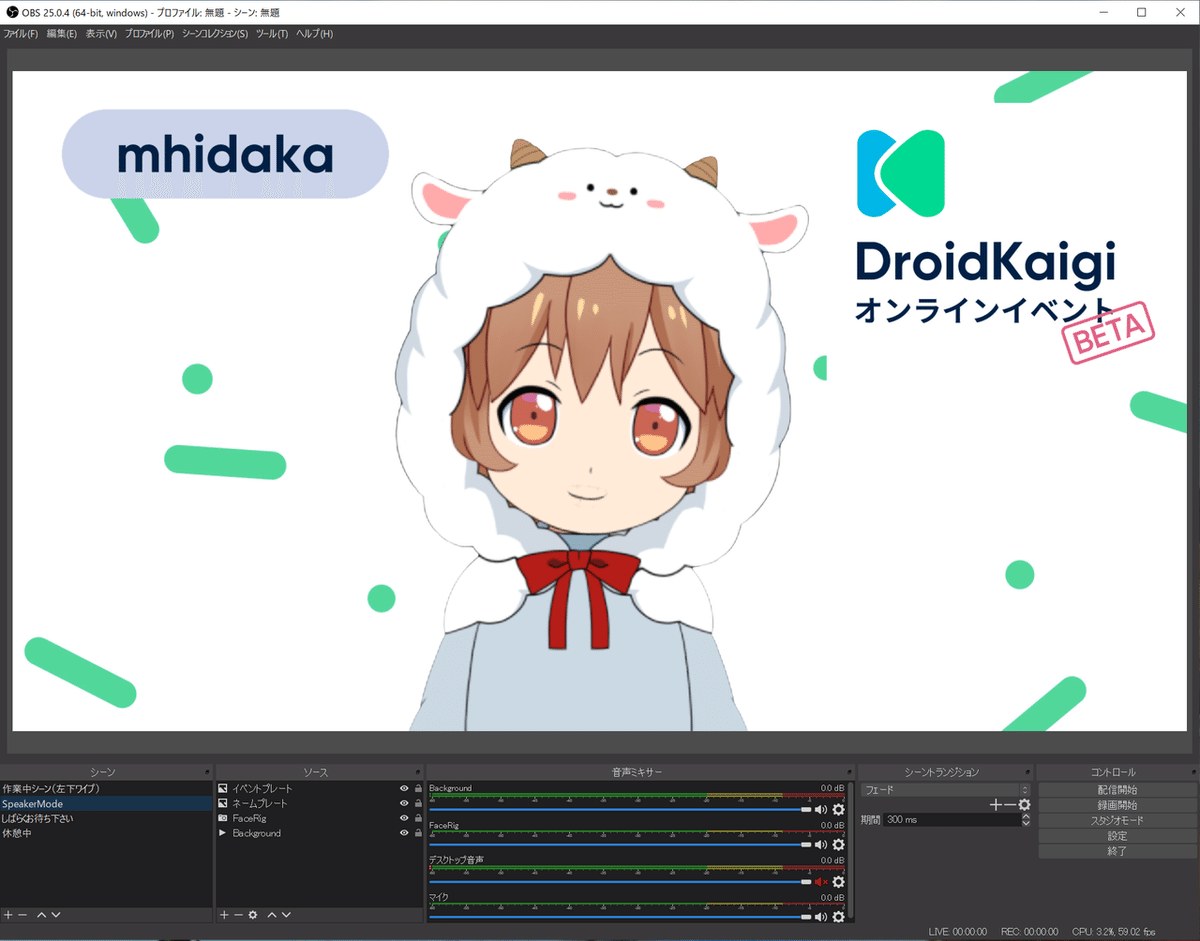Hide the Background source via eye icon
Viewport: 1200px width, 941px height.
point(404,833)
